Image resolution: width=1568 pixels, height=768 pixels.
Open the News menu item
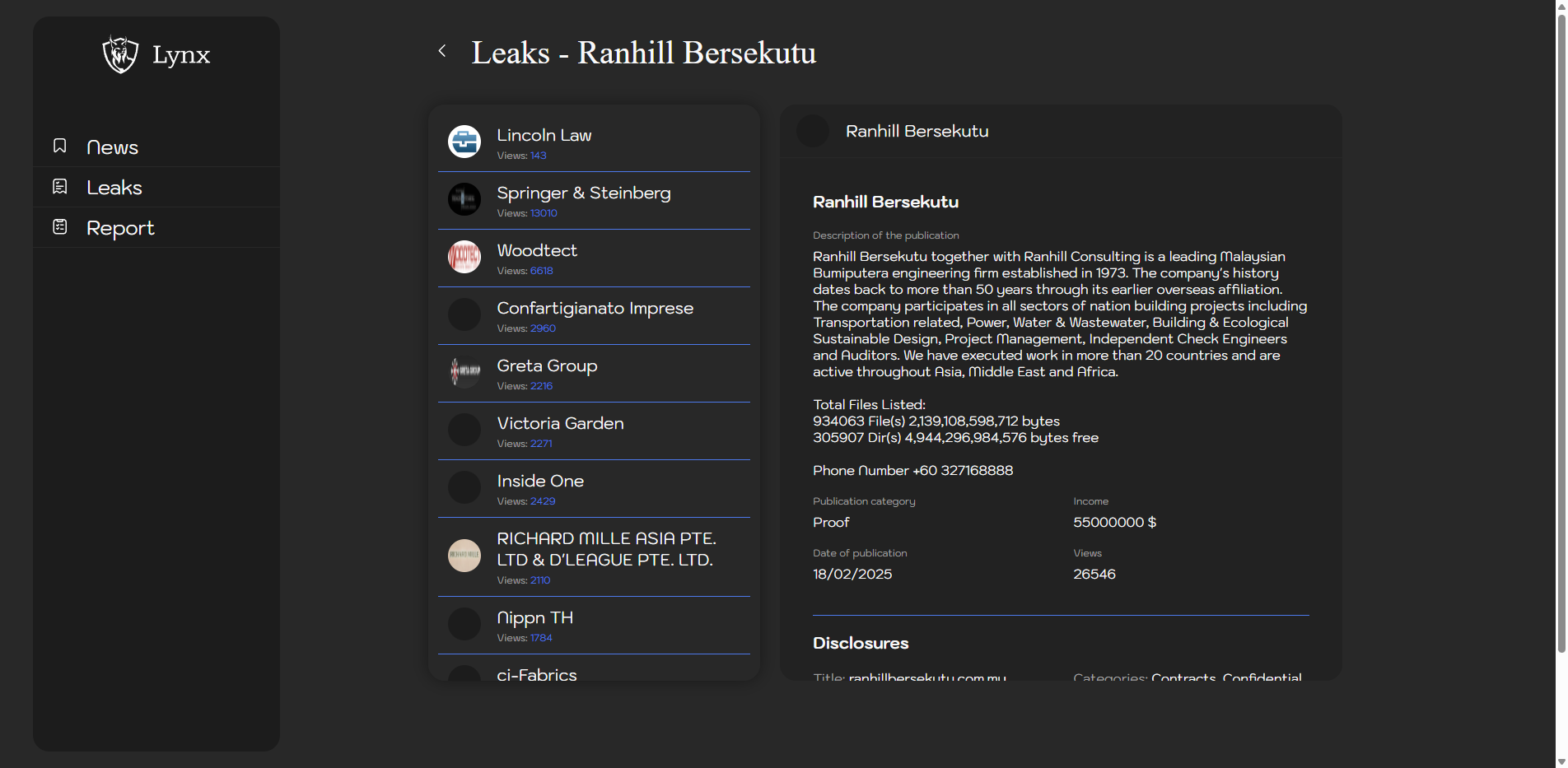coord(112,147)
